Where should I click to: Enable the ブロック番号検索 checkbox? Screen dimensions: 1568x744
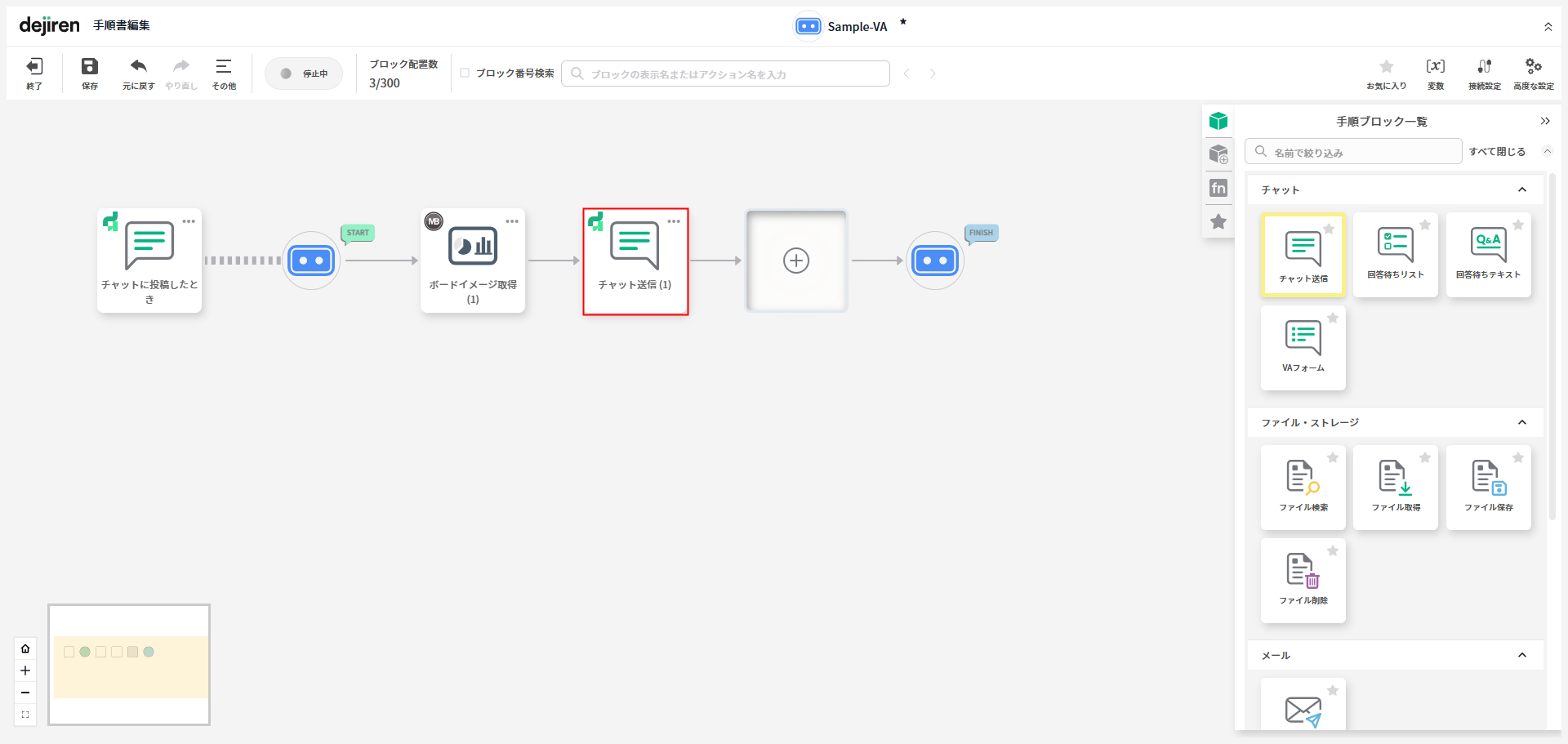click(465, 73)
